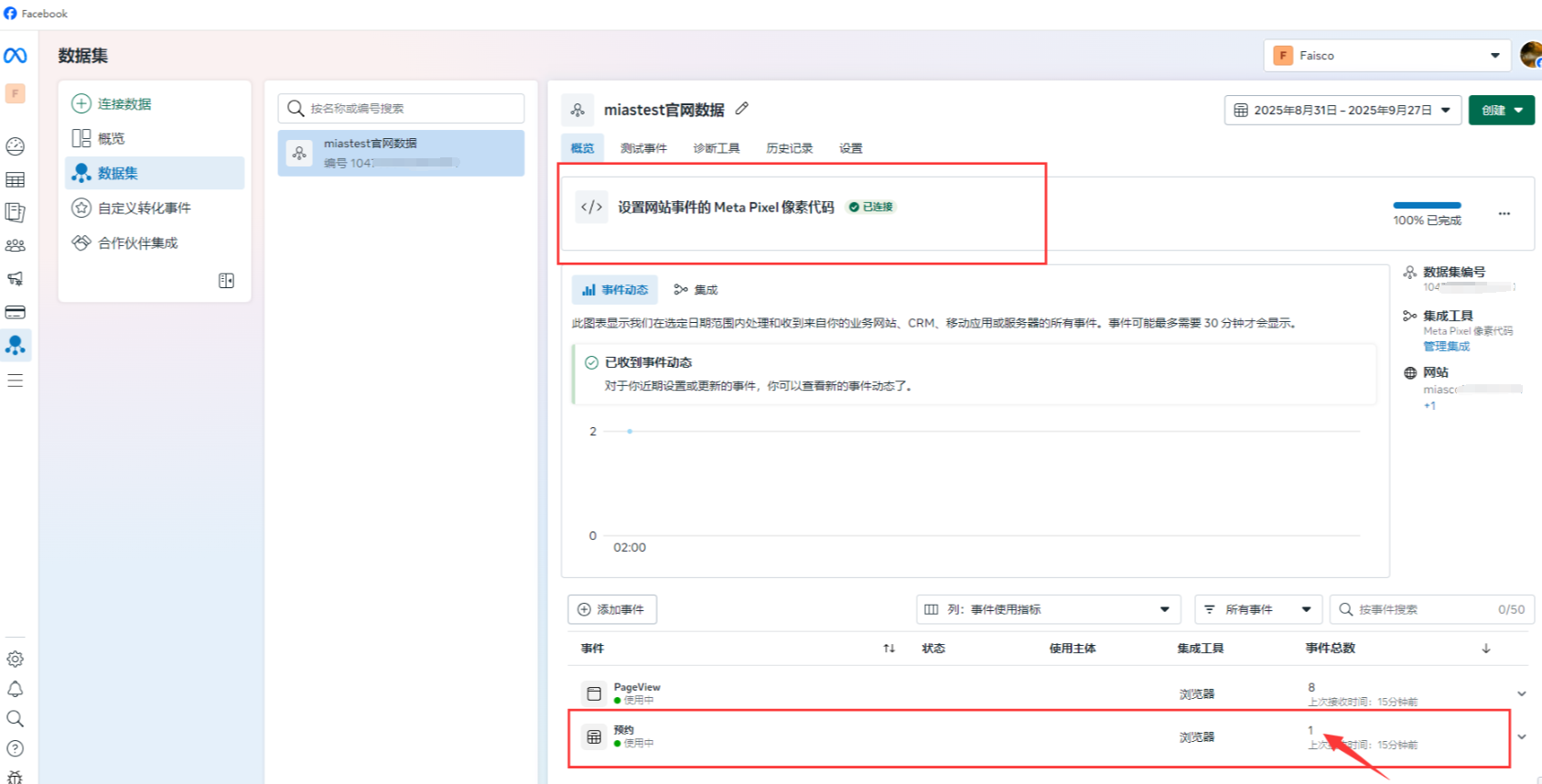The image size is (1542, 784).
Task: Click the 管理集成 link
Action: click(x=1446, y=346)
